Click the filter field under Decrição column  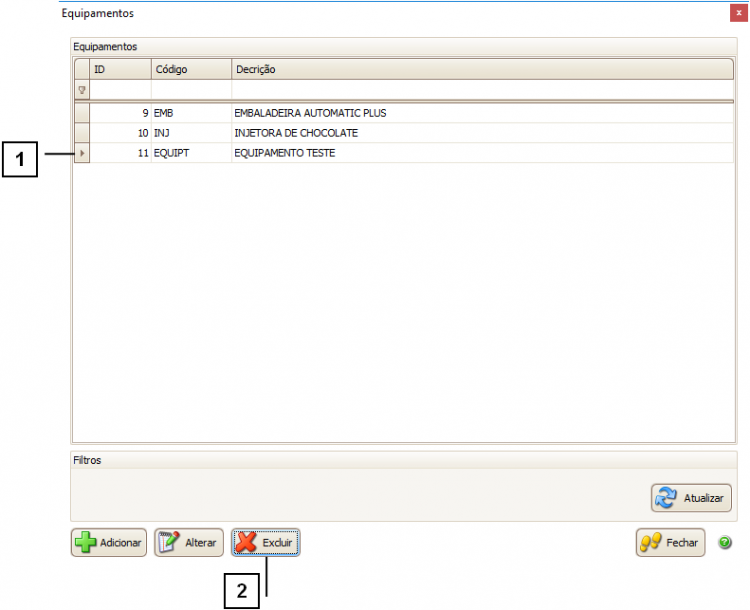point(480,90)
